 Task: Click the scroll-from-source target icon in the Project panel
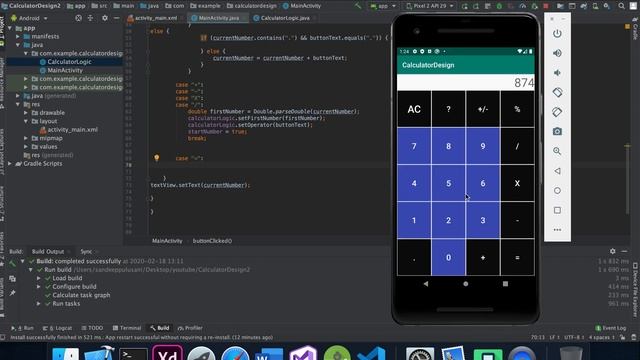coord(78,18)
